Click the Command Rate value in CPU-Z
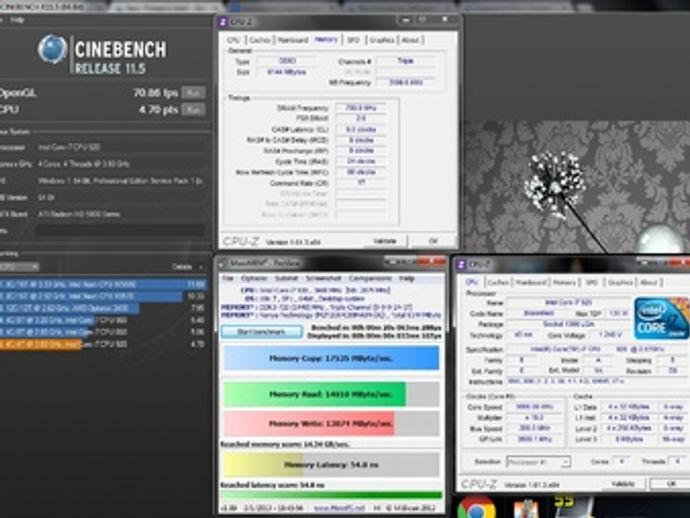Screen dimensions: 690x518 pos(361,182)
